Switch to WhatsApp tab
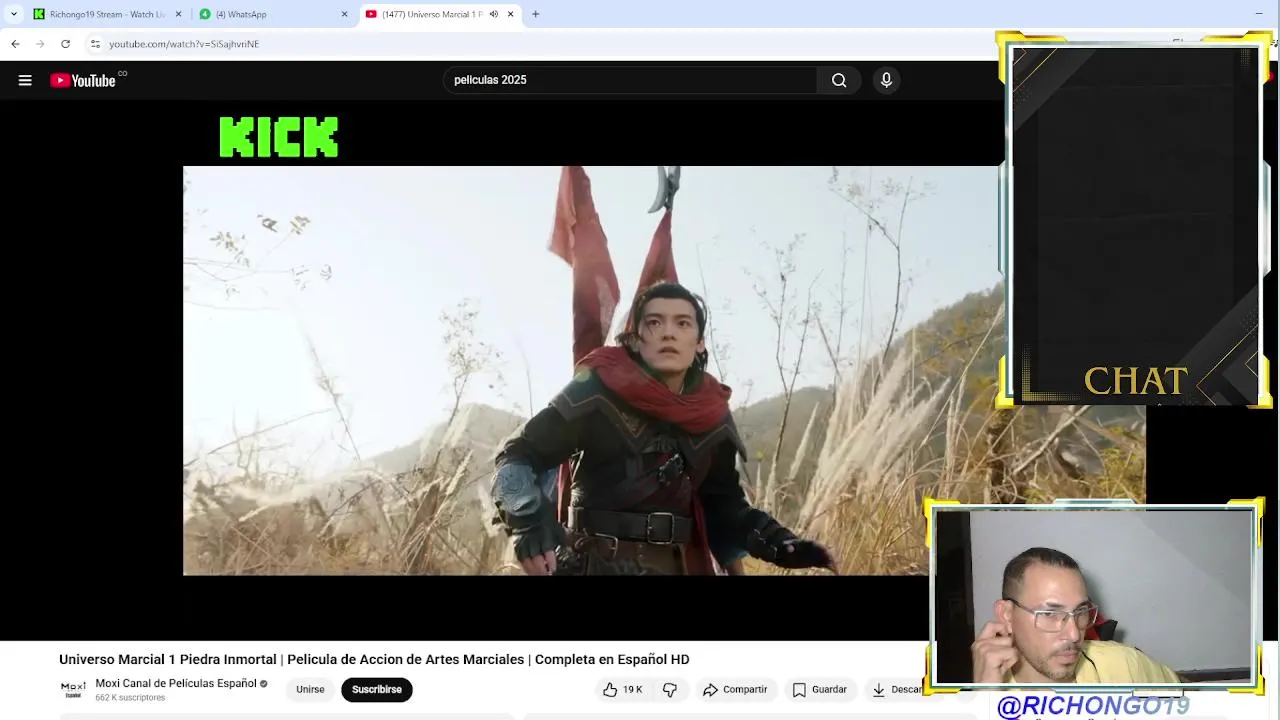Screen dimensions: 1280x720 point(272,14)
